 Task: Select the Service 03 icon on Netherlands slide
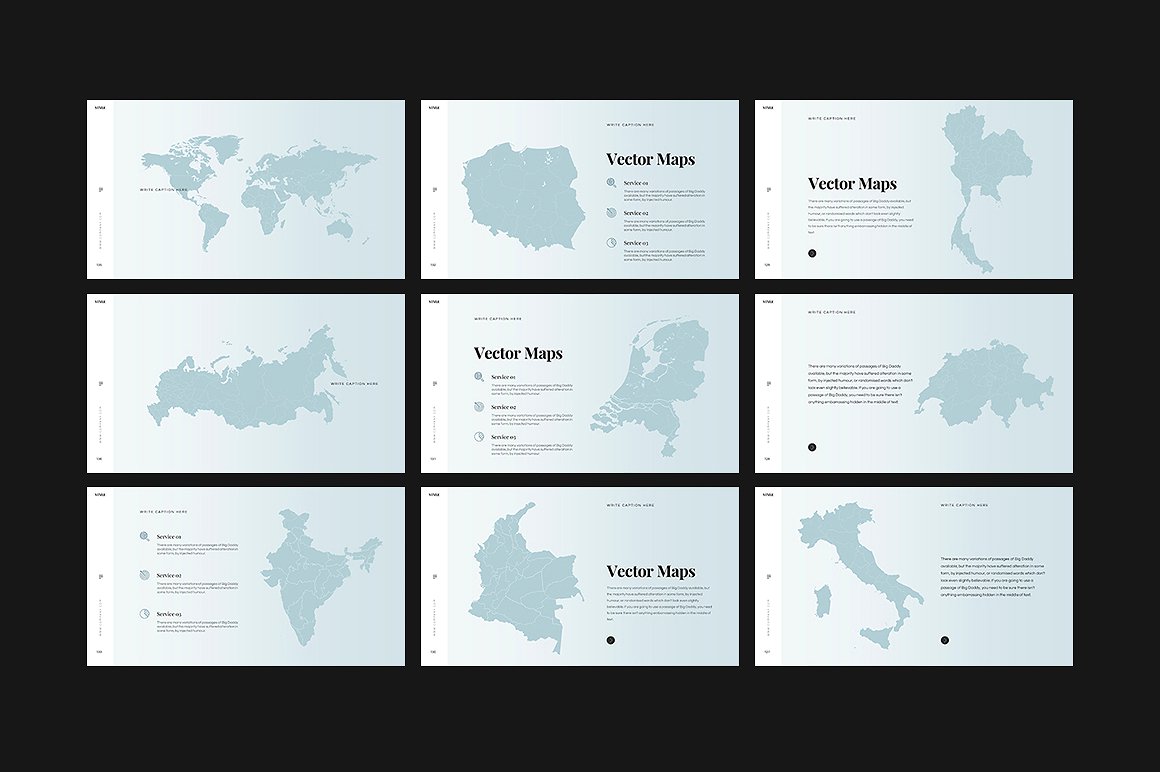click(478, 436)
